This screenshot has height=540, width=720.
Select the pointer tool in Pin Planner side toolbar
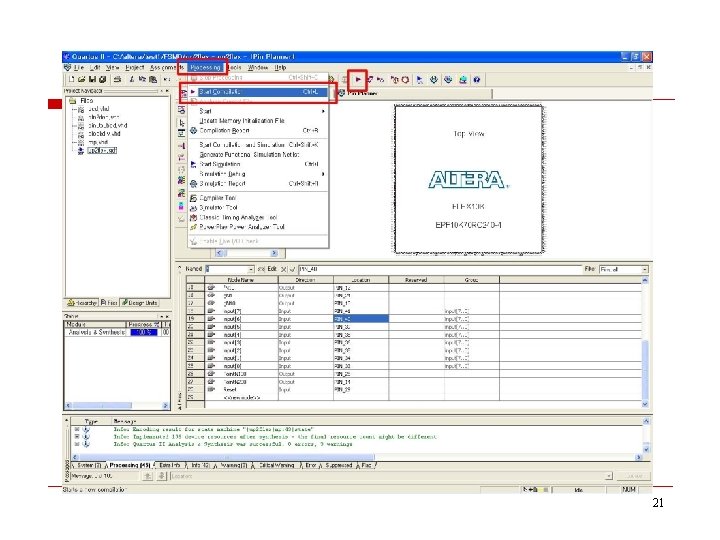coord(182,123)
